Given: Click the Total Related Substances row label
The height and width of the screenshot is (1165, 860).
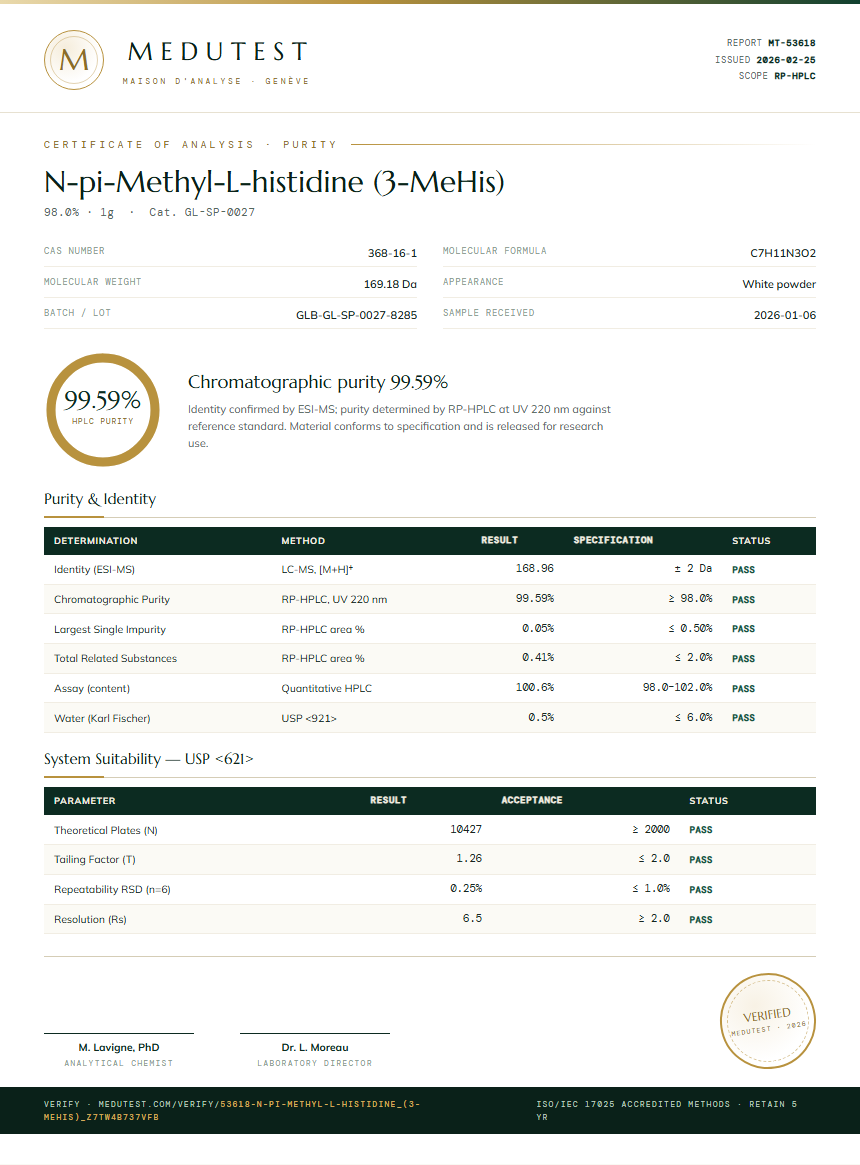Looking at the screenshot, I should point(115,658).
